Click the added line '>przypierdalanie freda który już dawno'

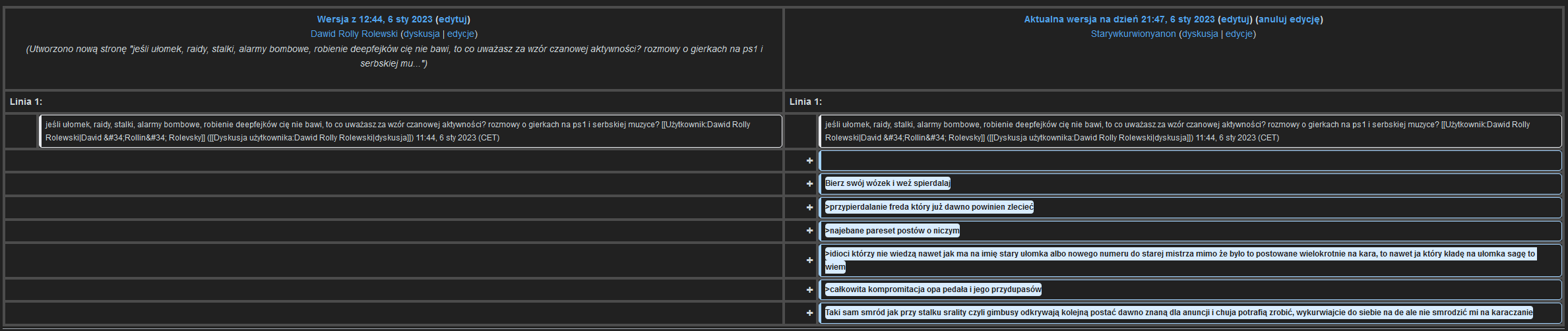tap(1191, 207)
